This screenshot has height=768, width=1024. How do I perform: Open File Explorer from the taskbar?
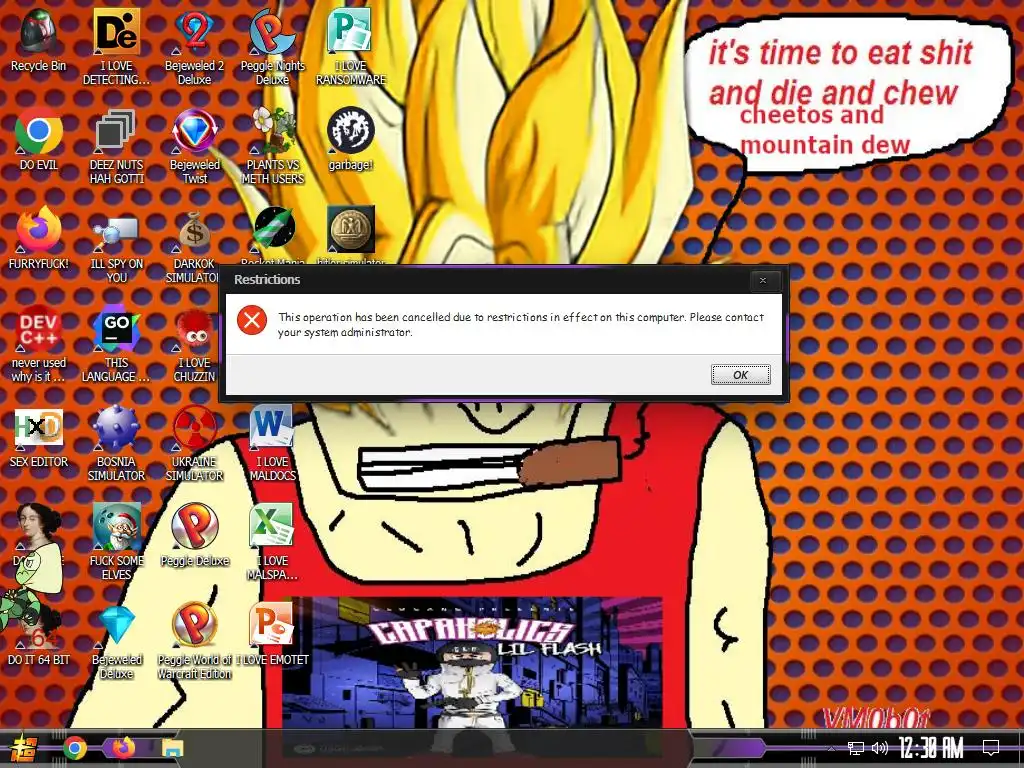click(173, 748)
